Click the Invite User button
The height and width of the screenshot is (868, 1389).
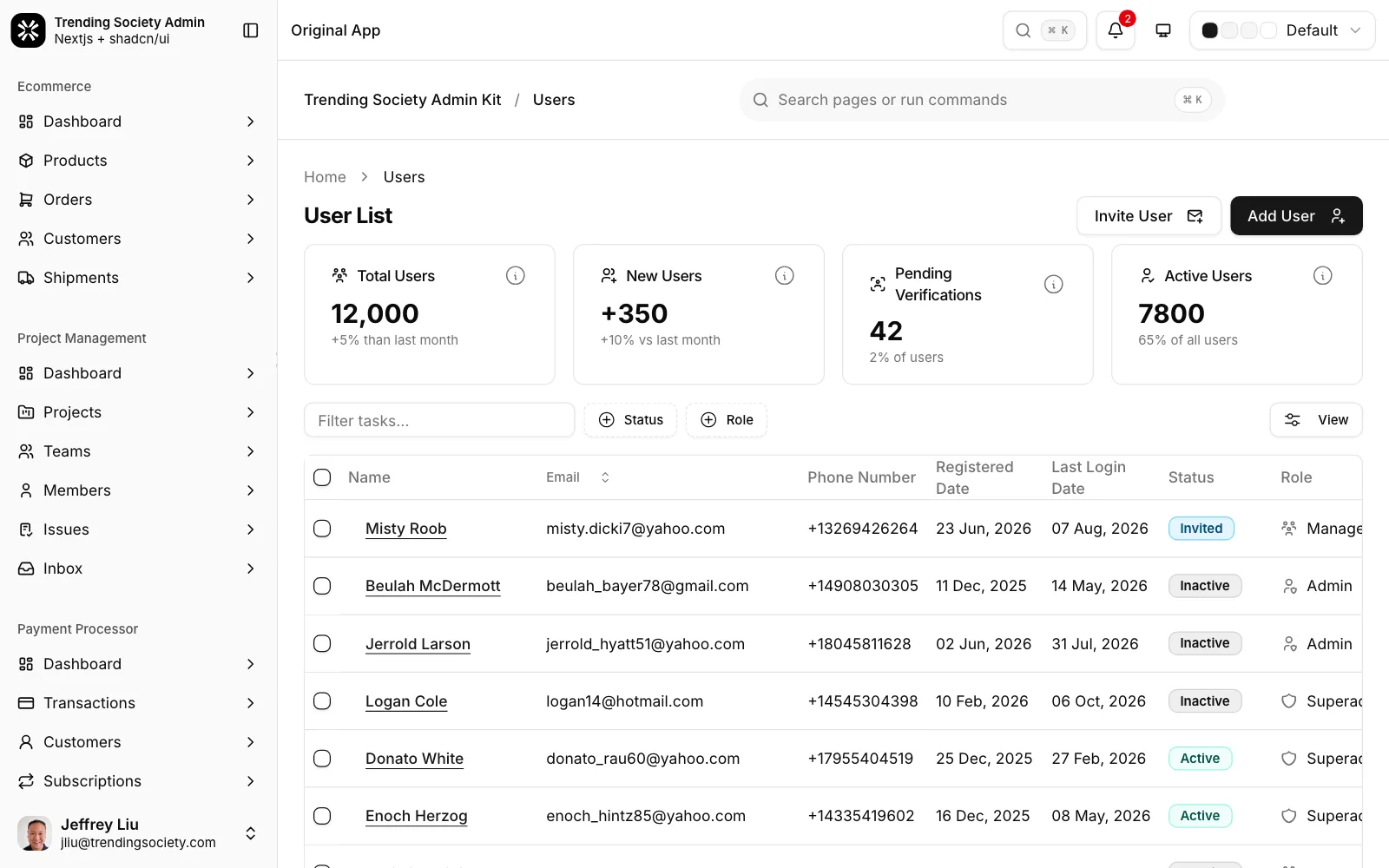(x=1149, y=216)
